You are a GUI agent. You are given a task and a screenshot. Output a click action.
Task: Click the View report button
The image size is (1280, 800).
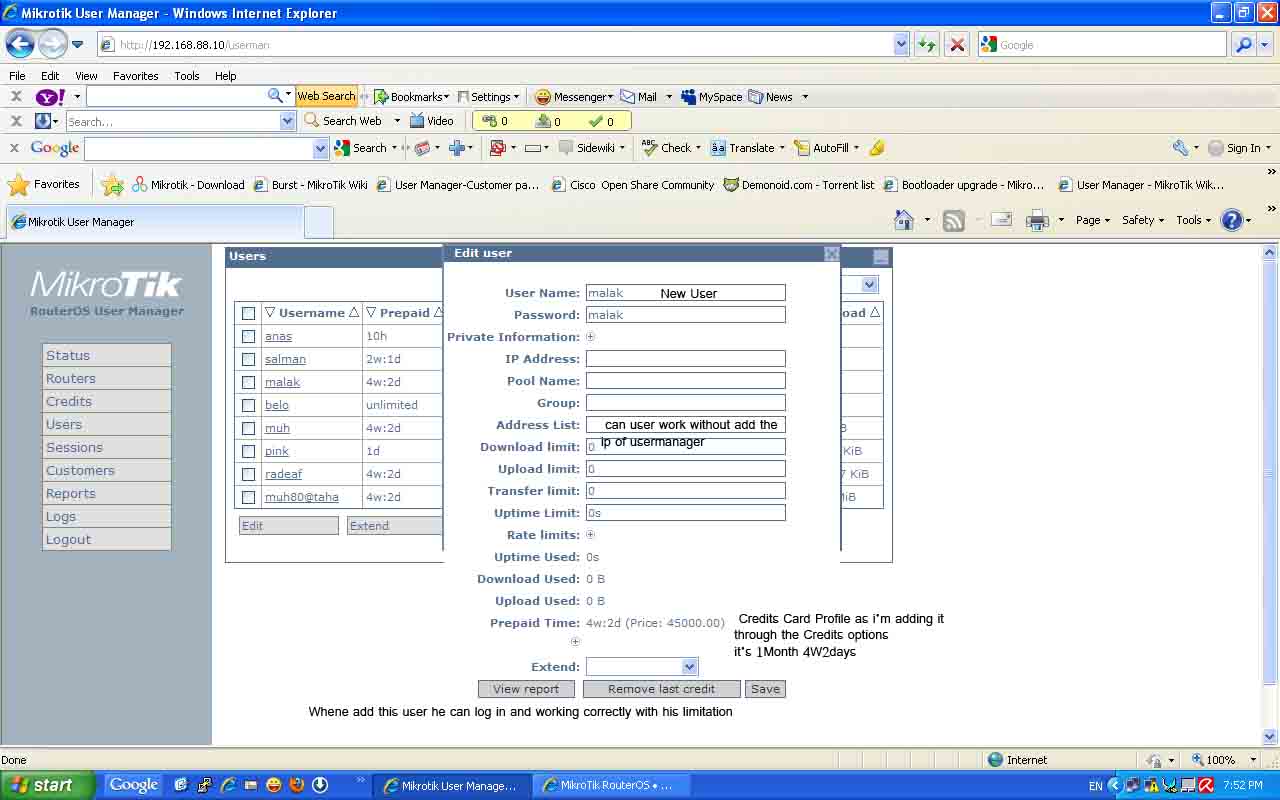[x=526, y=689]
